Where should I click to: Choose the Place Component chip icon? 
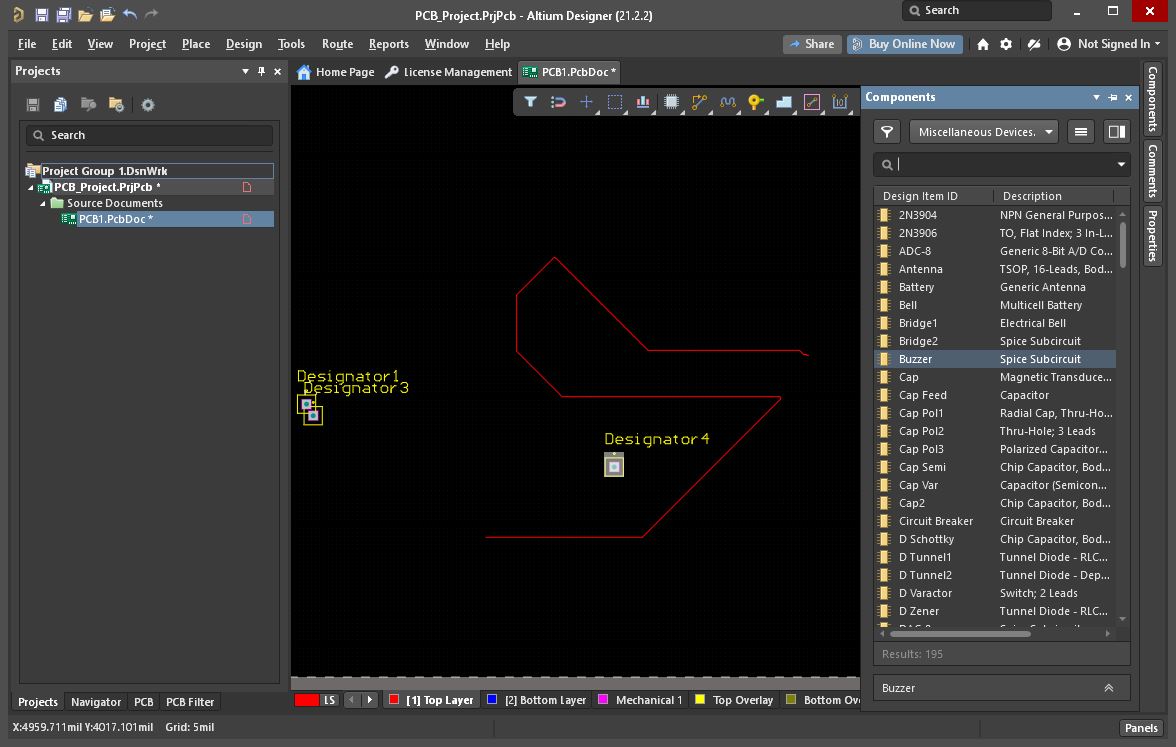tap(671, 102)
